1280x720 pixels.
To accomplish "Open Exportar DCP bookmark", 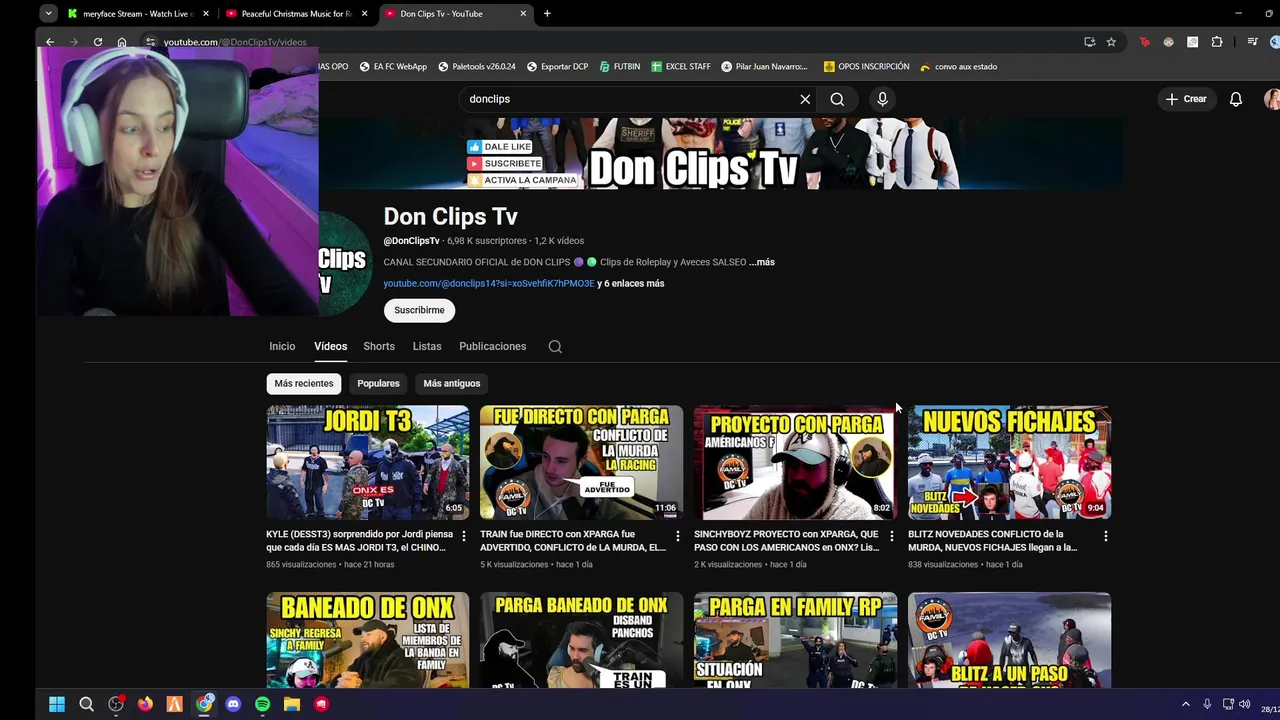I will pyautogui.click(x=557, y=67).
